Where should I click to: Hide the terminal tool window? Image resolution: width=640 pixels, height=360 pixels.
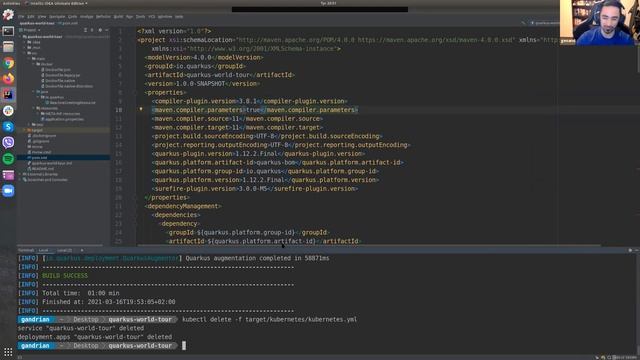[636, 250]
